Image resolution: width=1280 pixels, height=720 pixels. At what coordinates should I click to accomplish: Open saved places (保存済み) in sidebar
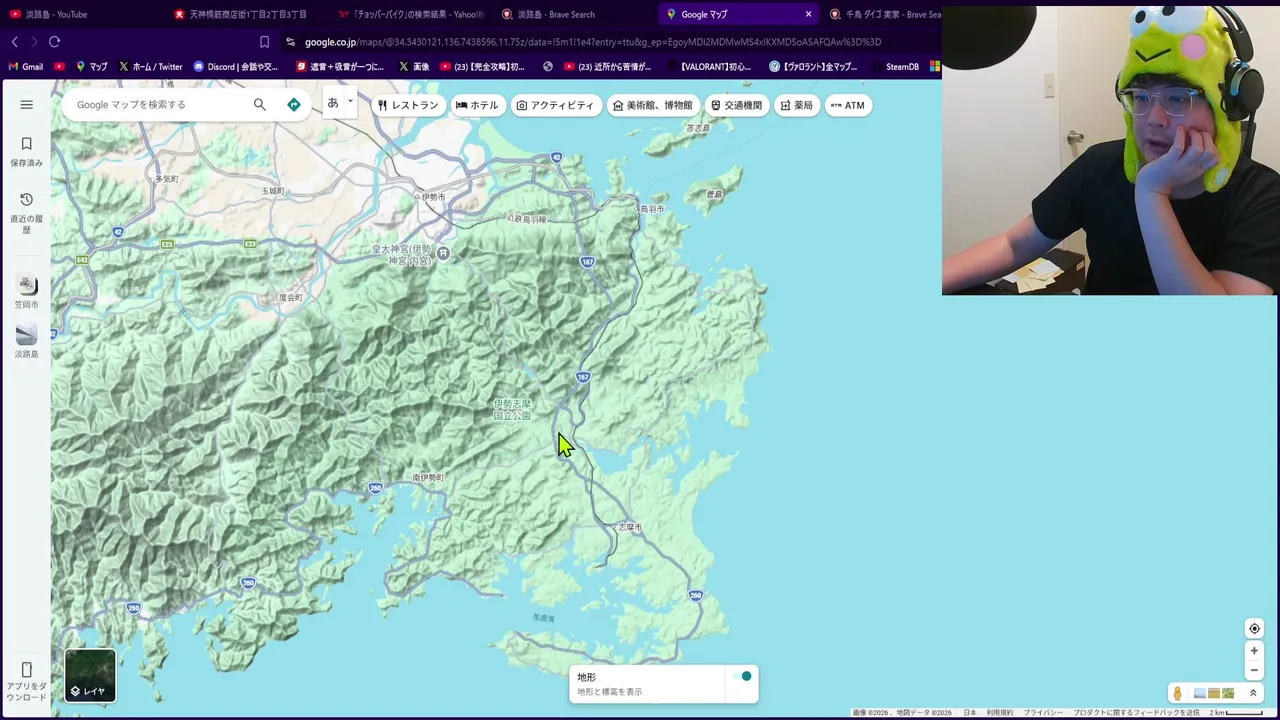27,151
